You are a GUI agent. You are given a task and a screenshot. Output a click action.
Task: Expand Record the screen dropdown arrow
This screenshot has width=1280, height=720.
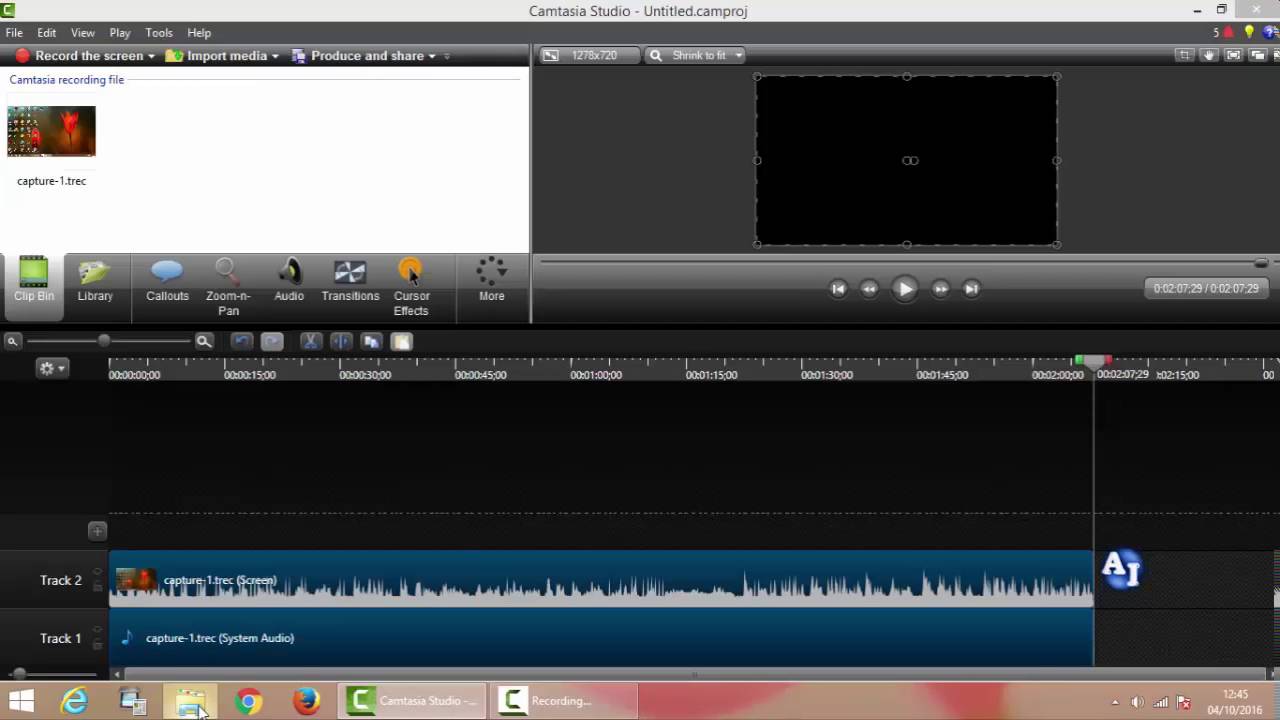coord(151,56)
